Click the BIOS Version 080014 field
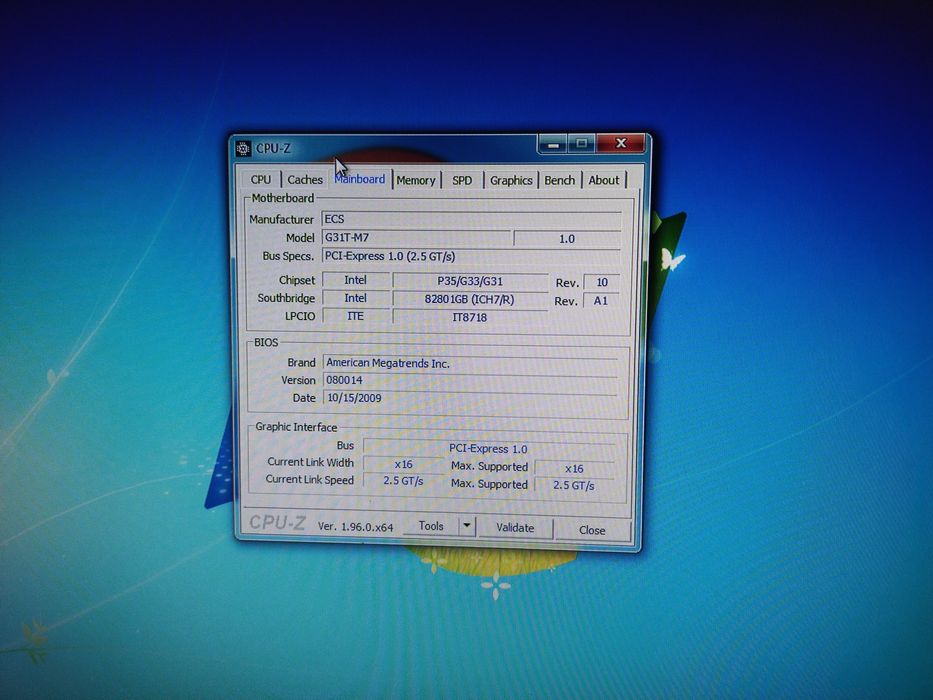Screen dimensions: 933x700 pyautogui.click(x=471, y=380)
